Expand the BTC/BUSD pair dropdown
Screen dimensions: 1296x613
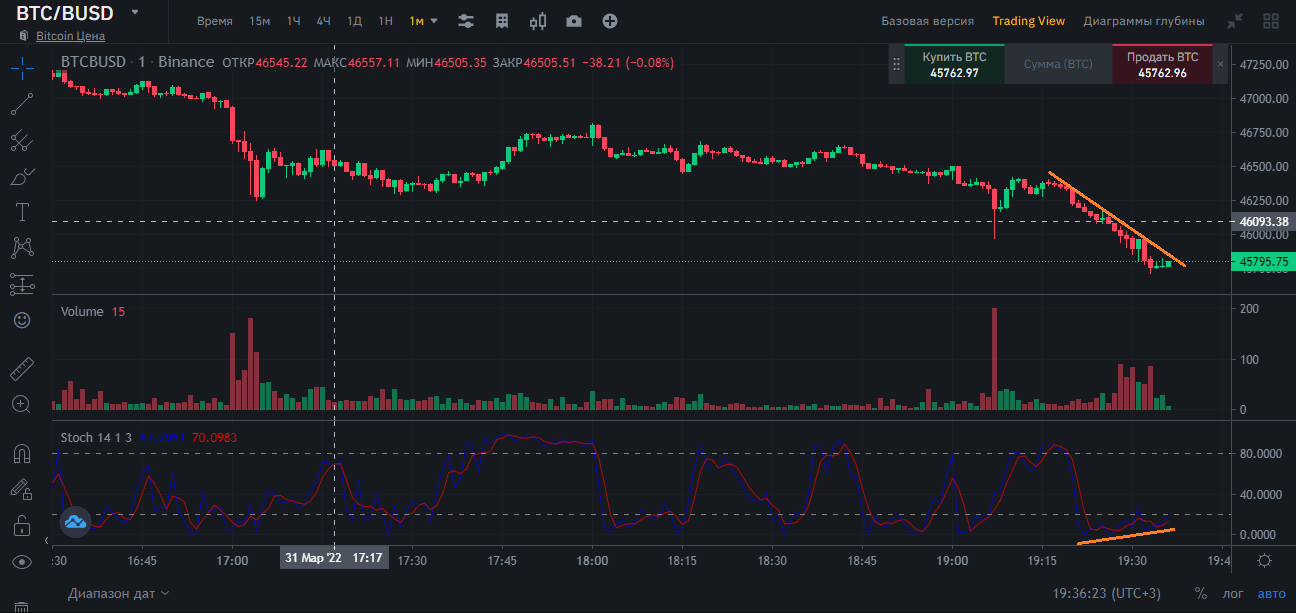[135, 13]
